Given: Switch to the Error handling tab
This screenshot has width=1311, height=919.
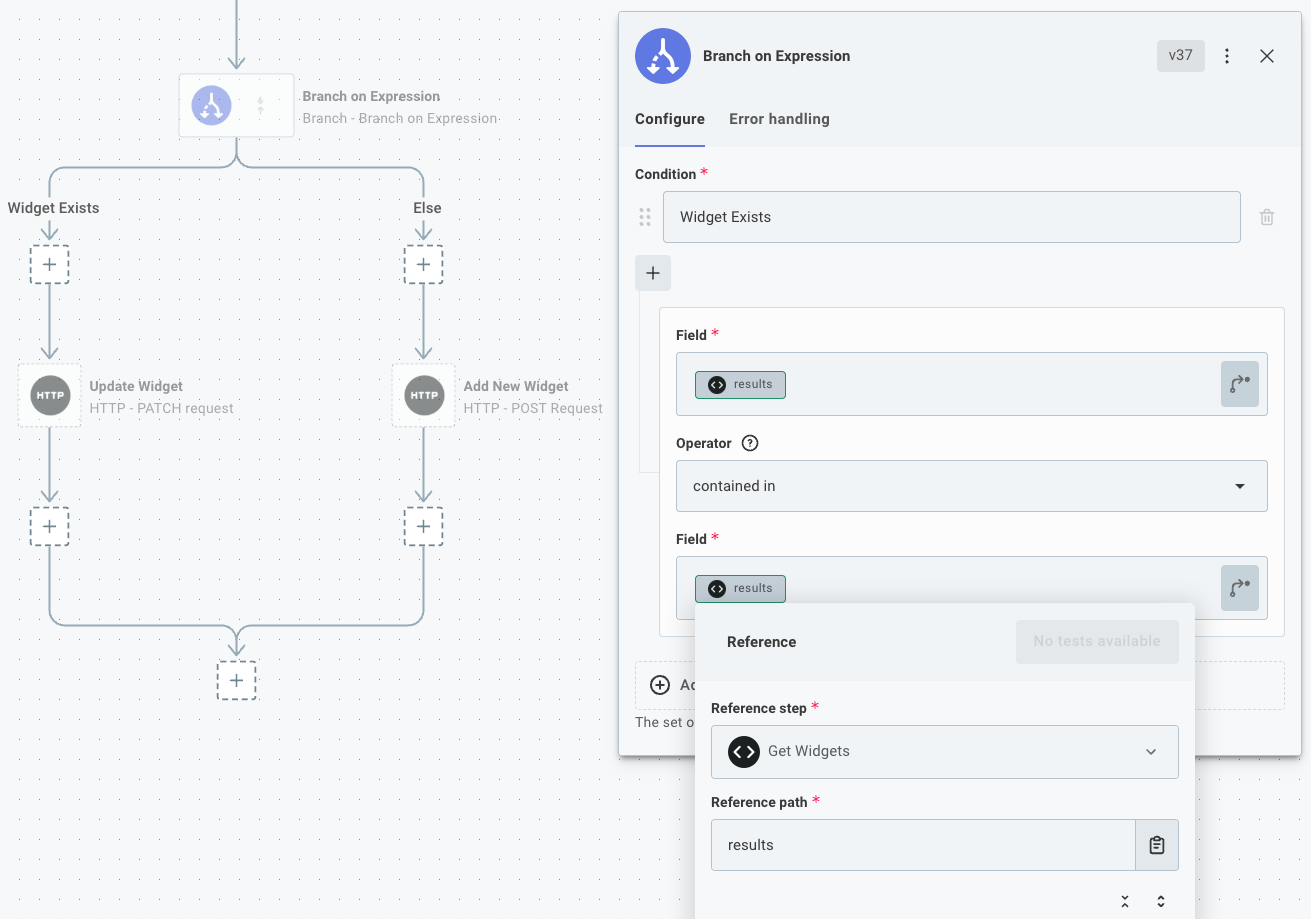Looking at the screenshot, I should coord(779,119).
